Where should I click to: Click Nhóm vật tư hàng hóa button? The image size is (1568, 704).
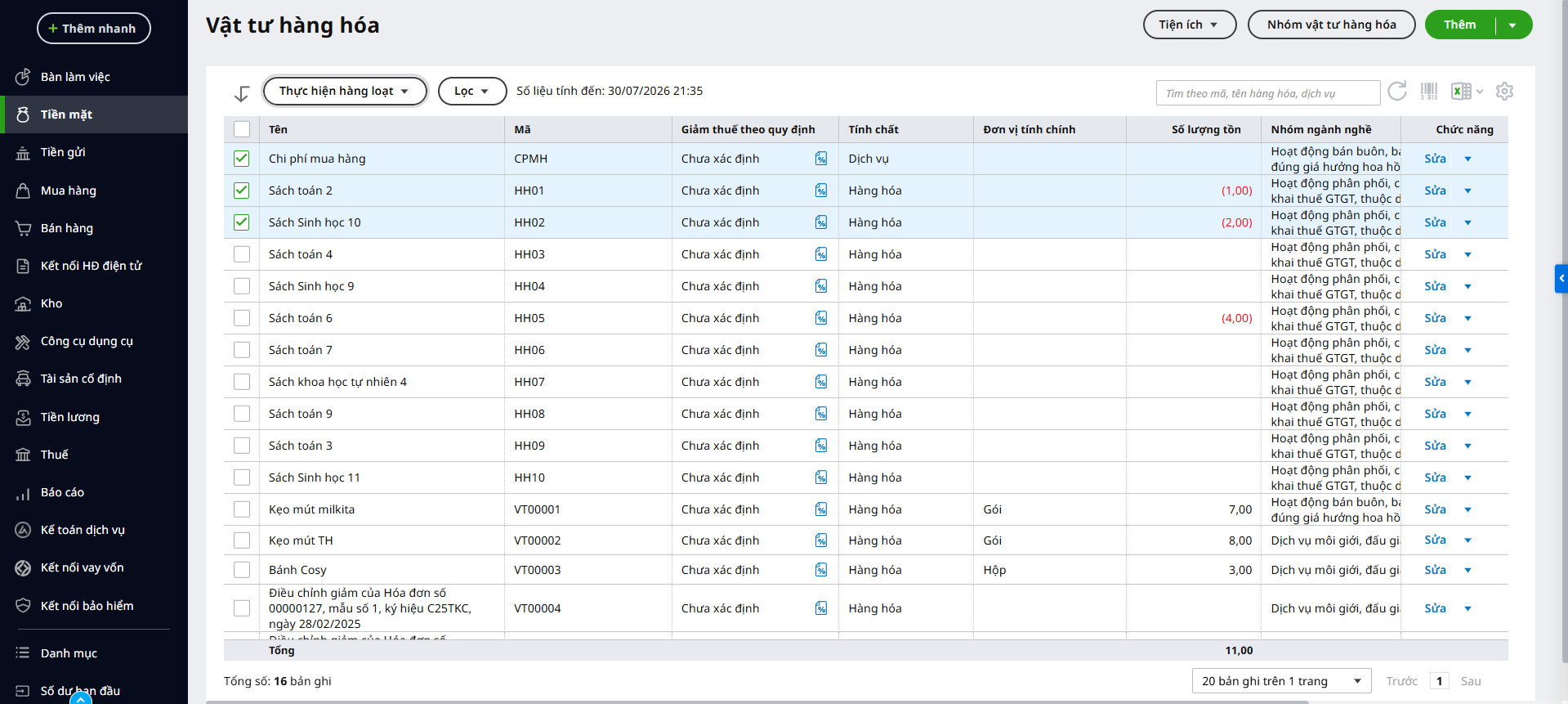point(1332,25)
